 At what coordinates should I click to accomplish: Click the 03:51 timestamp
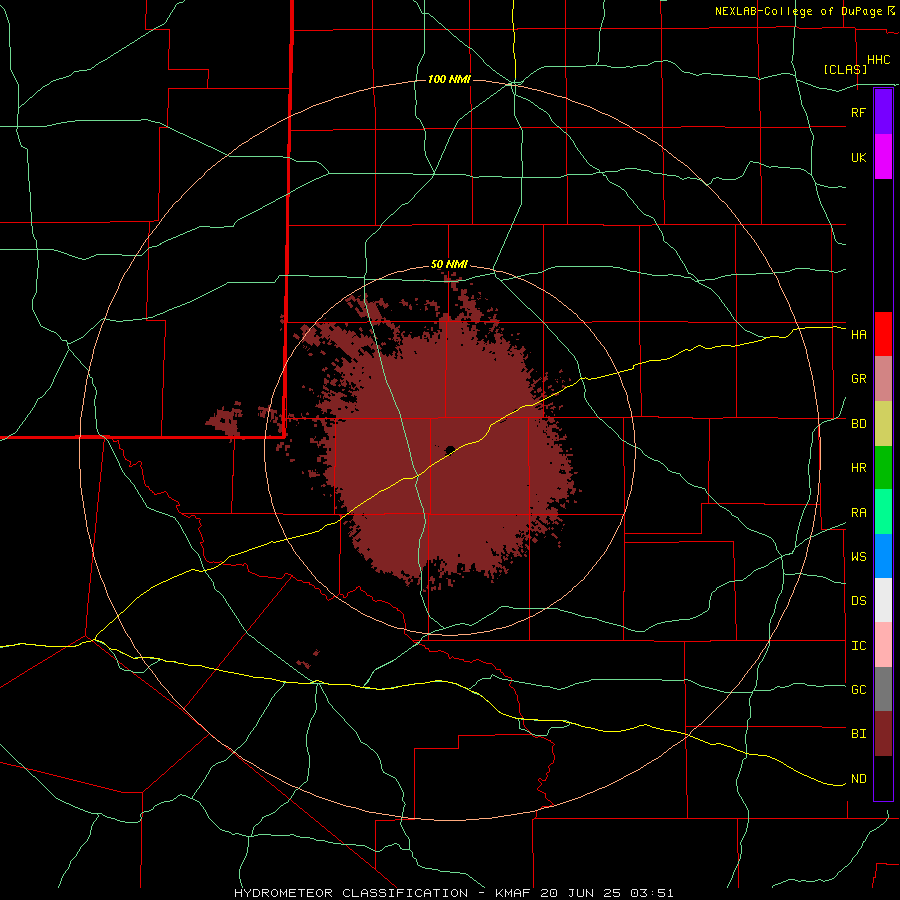(x=651, y=893)
